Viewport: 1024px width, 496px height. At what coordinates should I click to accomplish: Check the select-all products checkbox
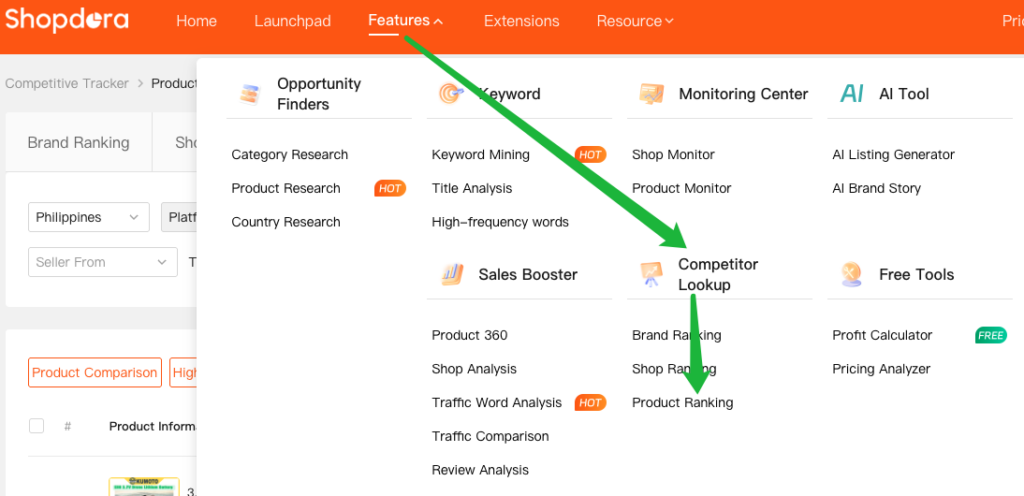(x=37, y=426)
